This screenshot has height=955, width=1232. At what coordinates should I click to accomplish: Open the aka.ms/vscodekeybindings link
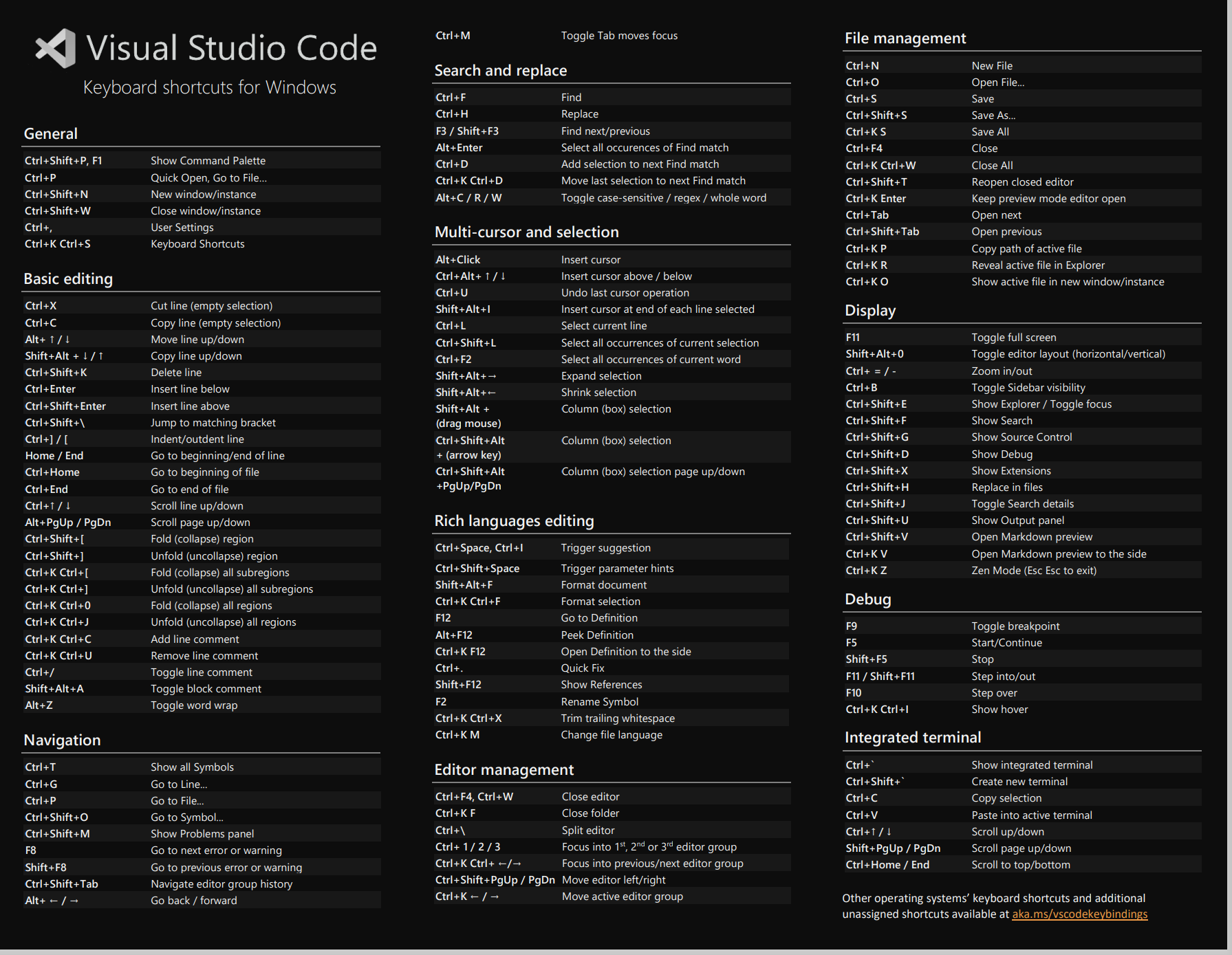click(1079, 914)
